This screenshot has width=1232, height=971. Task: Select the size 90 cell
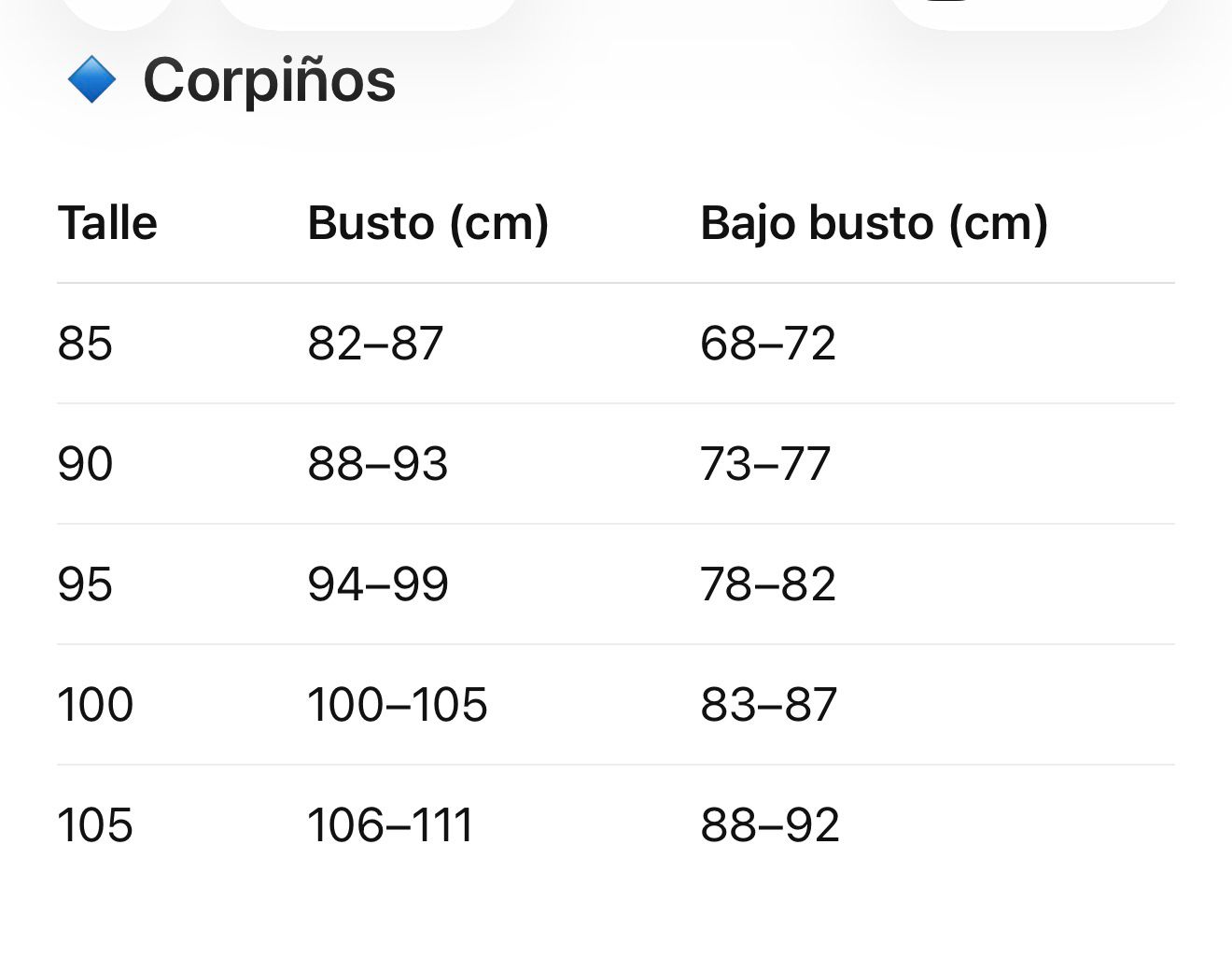[85, 464]
